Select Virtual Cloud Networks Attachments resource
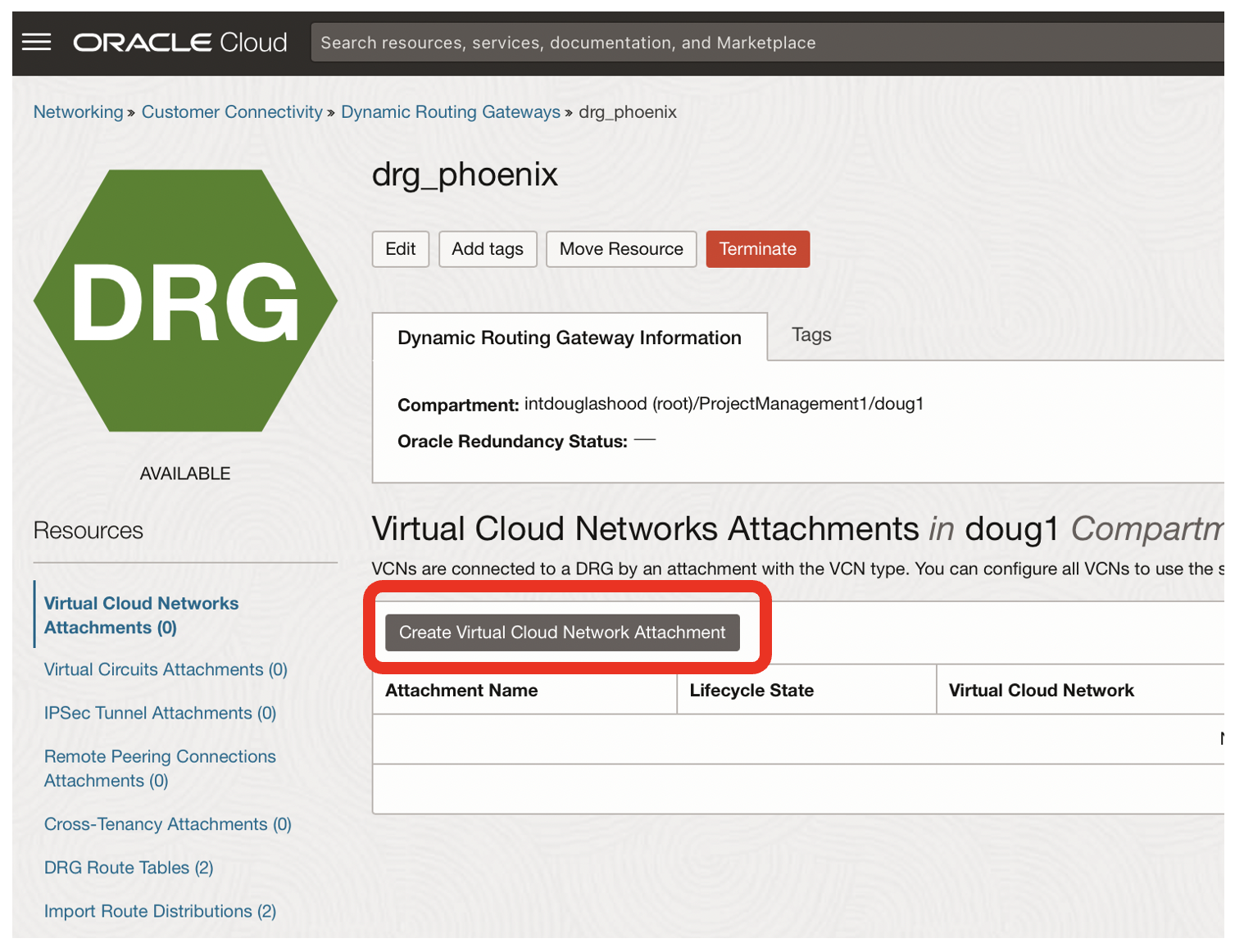The height and width of the screenshot is (952, 1244). (141, 615)
